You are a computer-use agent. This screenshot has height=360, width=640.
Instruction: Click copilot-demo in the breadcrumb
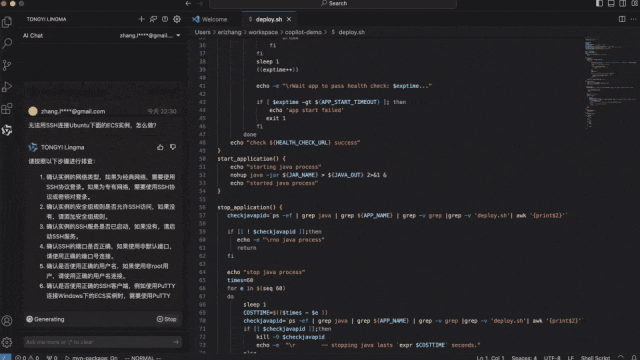[x=303, y=32]
